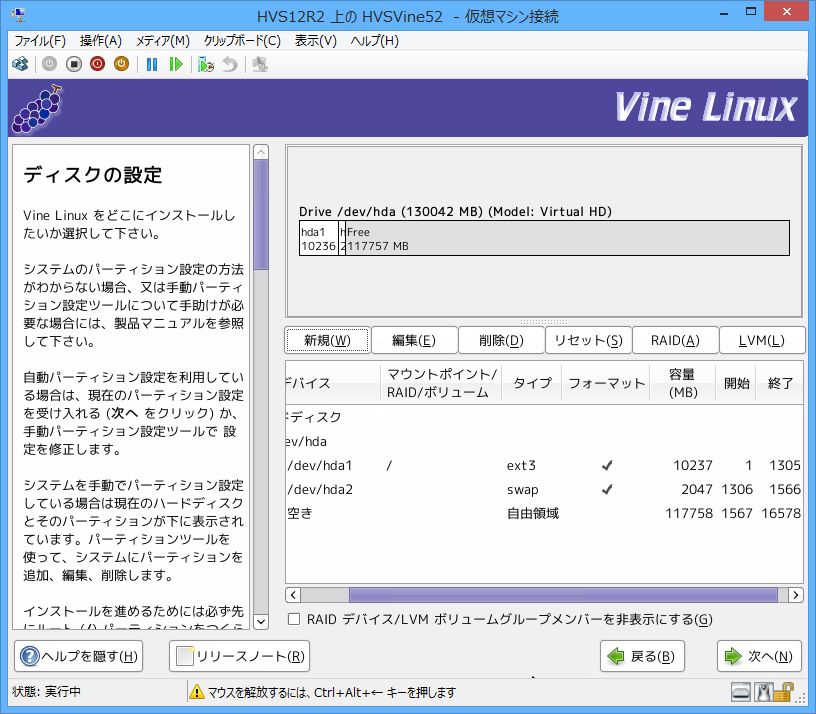Click the red Shut Down toolbar icon
The height and width of the screenshot is (714, 816).
coord(97,64)
